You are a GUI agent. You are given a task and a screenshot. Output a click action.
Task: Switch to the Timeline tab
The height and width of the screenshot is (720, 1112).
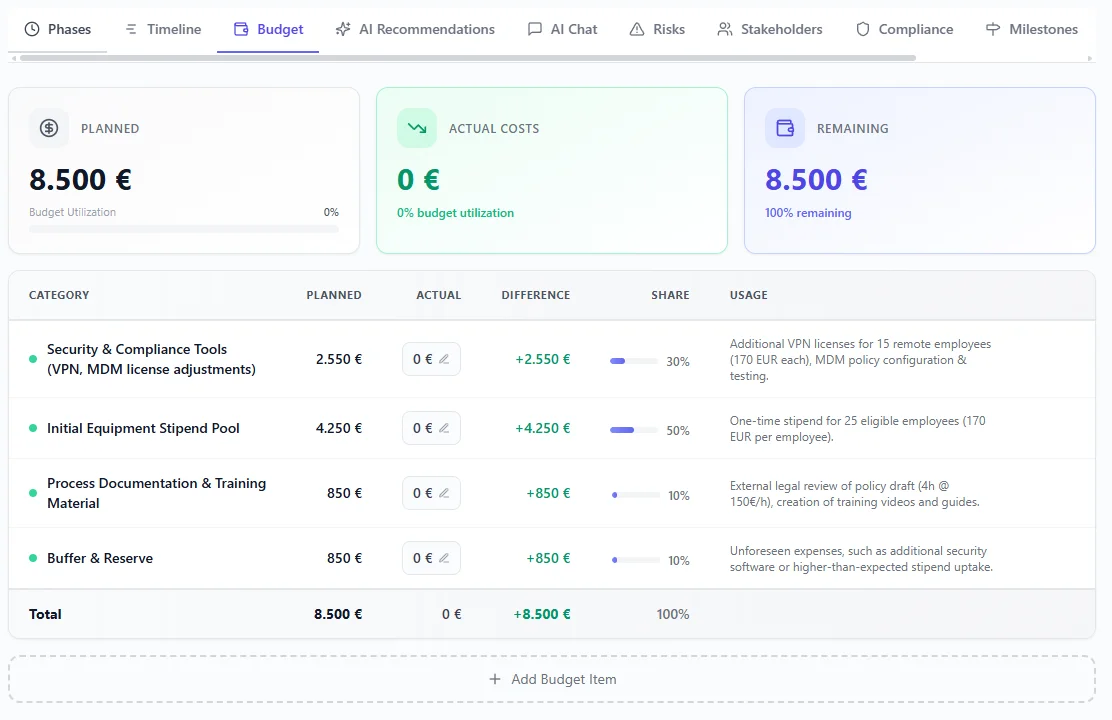[x=162, y=29]
